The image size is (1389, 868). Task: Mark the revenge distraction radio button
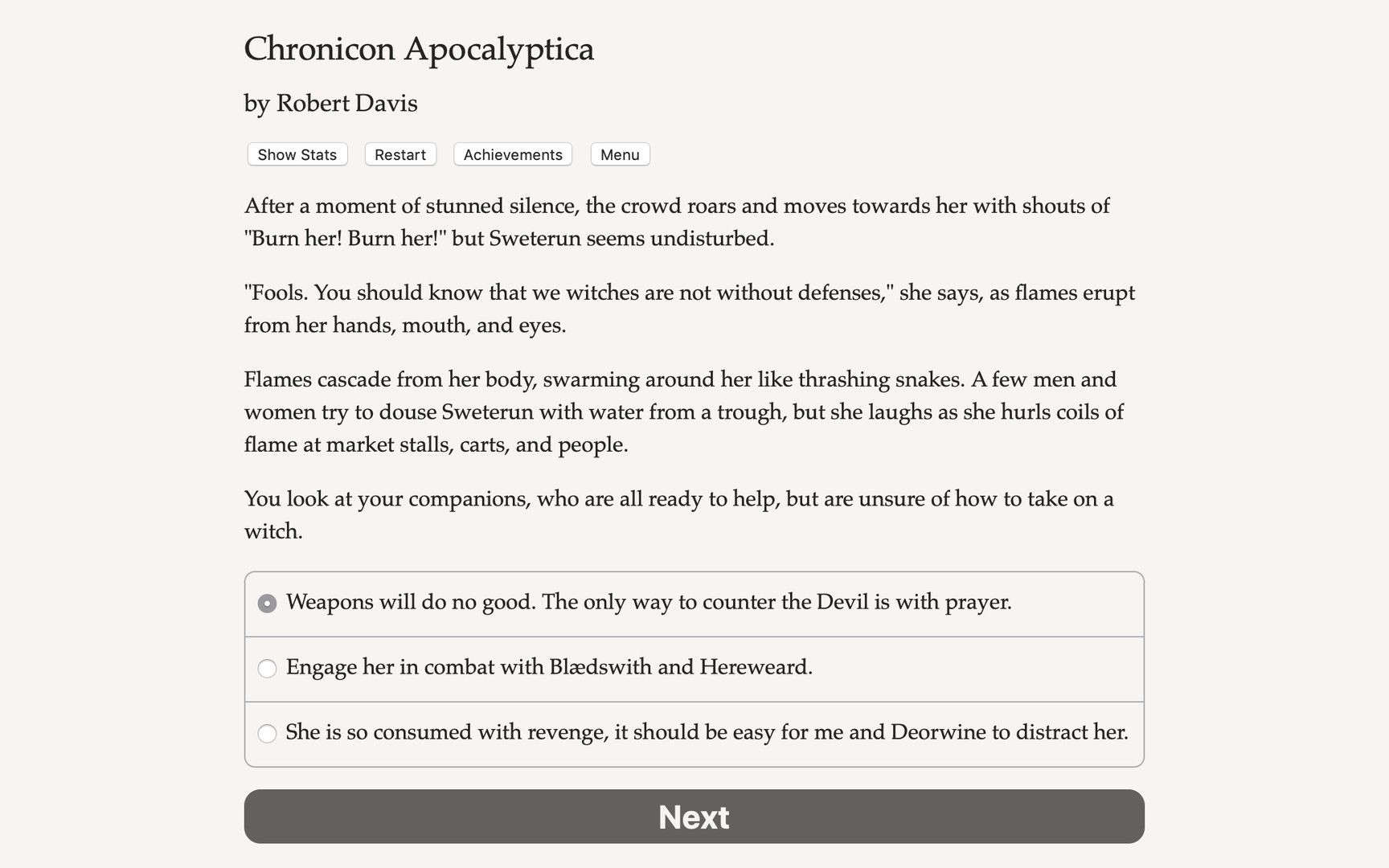pyautogui.click(x=267, y=733)
